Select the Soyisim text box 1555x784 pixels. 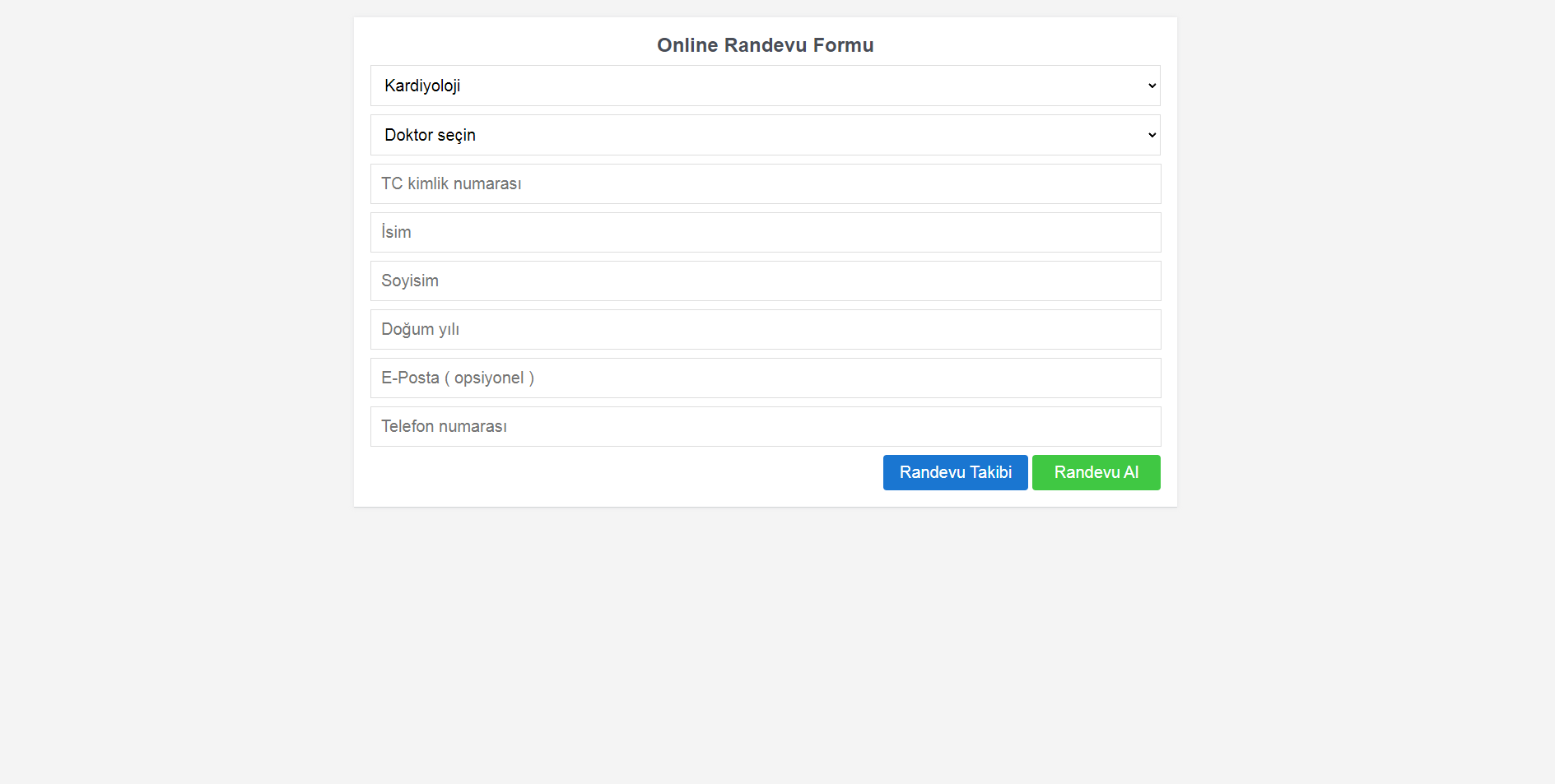point(766,281)
